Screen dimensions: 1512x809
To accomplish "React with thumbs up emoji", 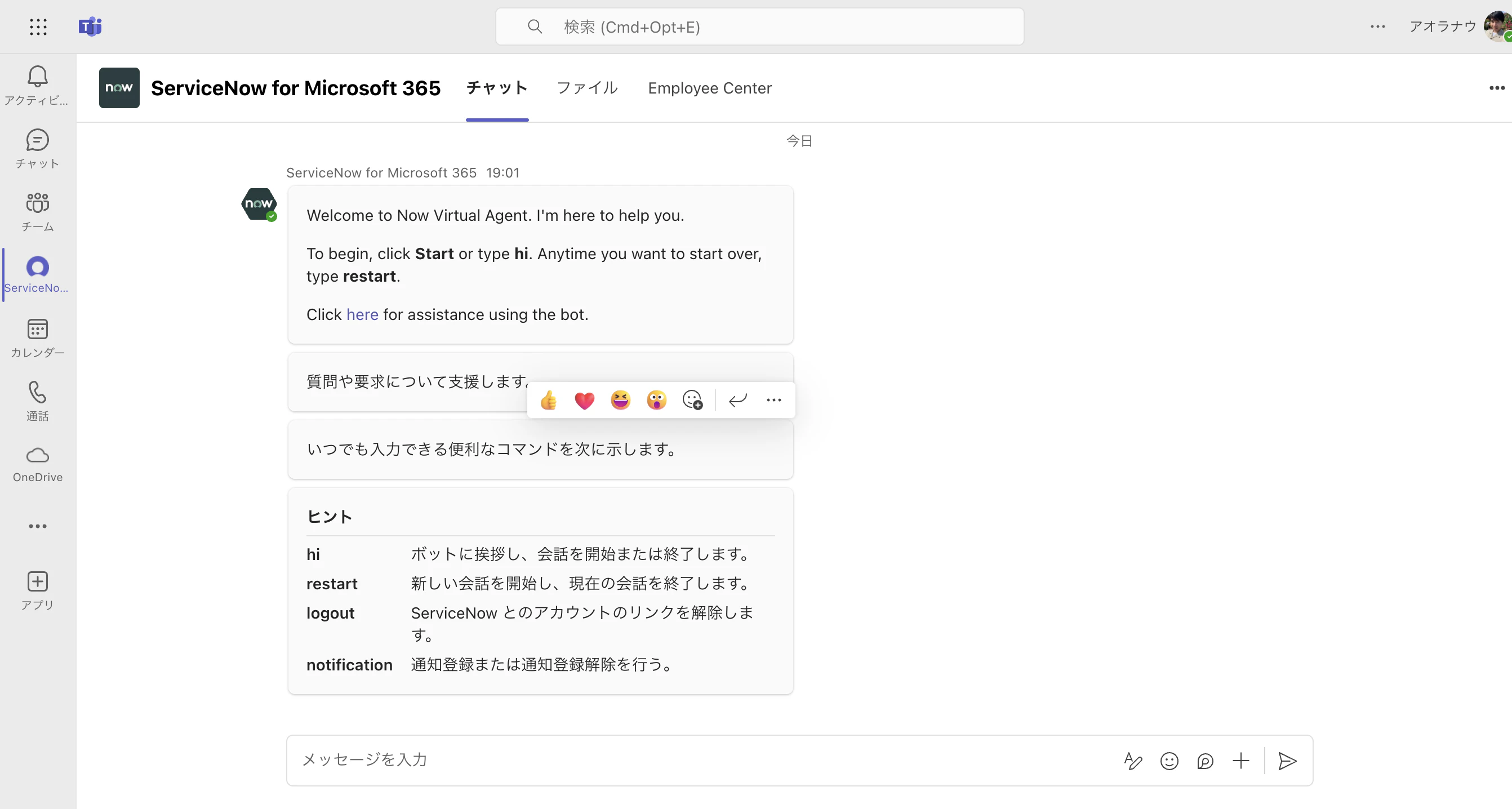I will coord(548,400).
